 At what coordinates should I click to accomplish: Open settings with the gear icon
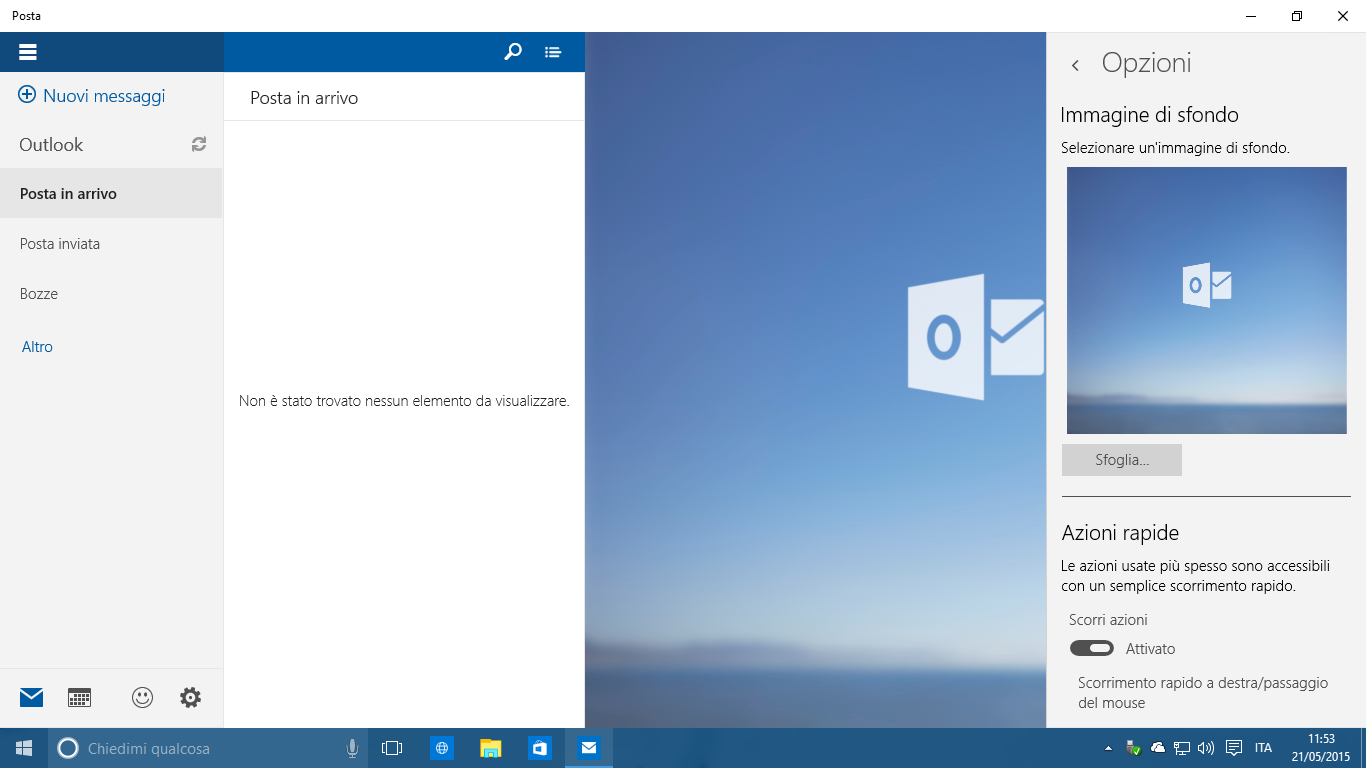[190, 698]
